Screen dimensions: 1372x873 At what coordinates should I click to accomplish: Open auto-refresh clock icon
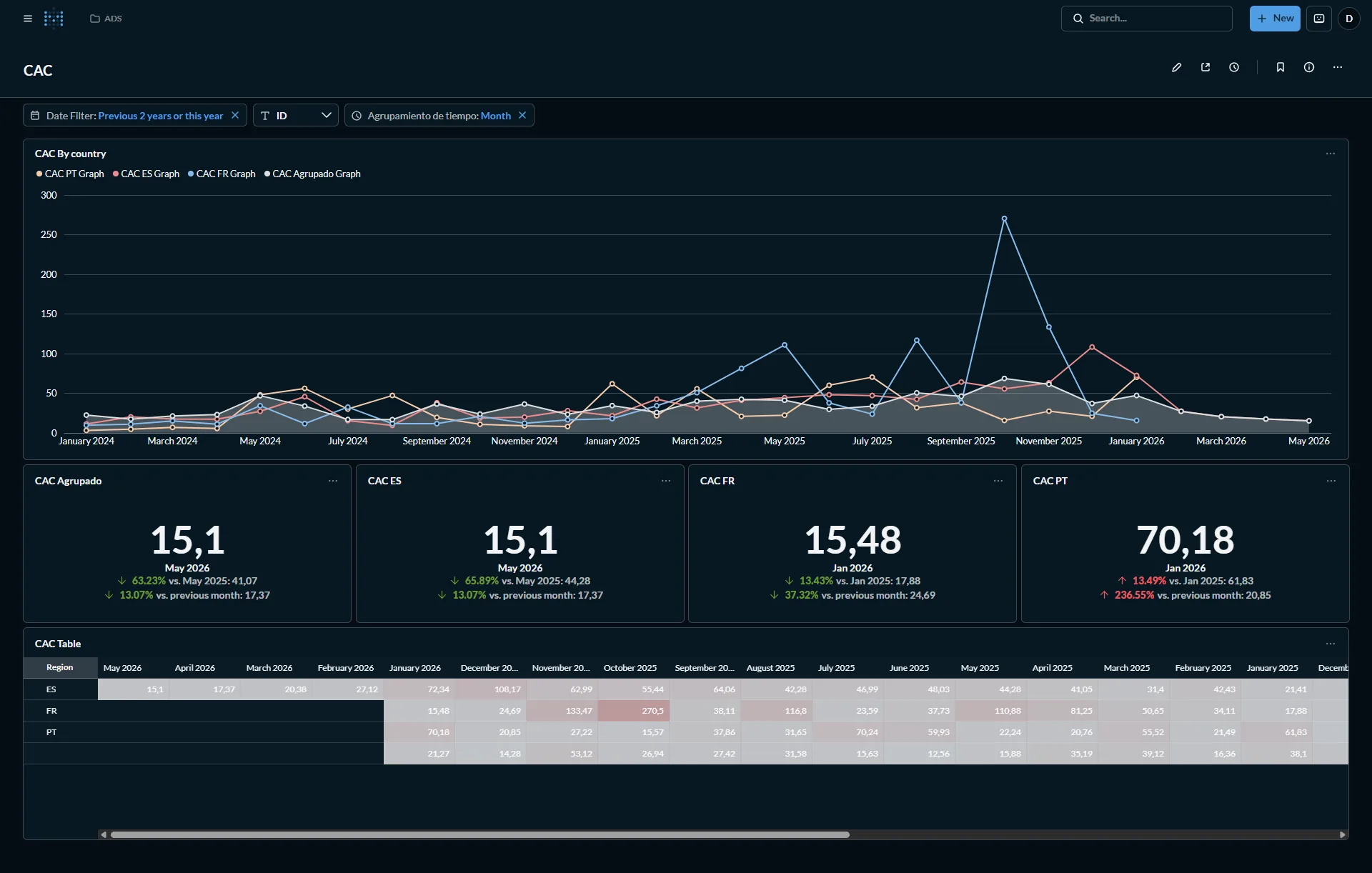(1234, 67)
